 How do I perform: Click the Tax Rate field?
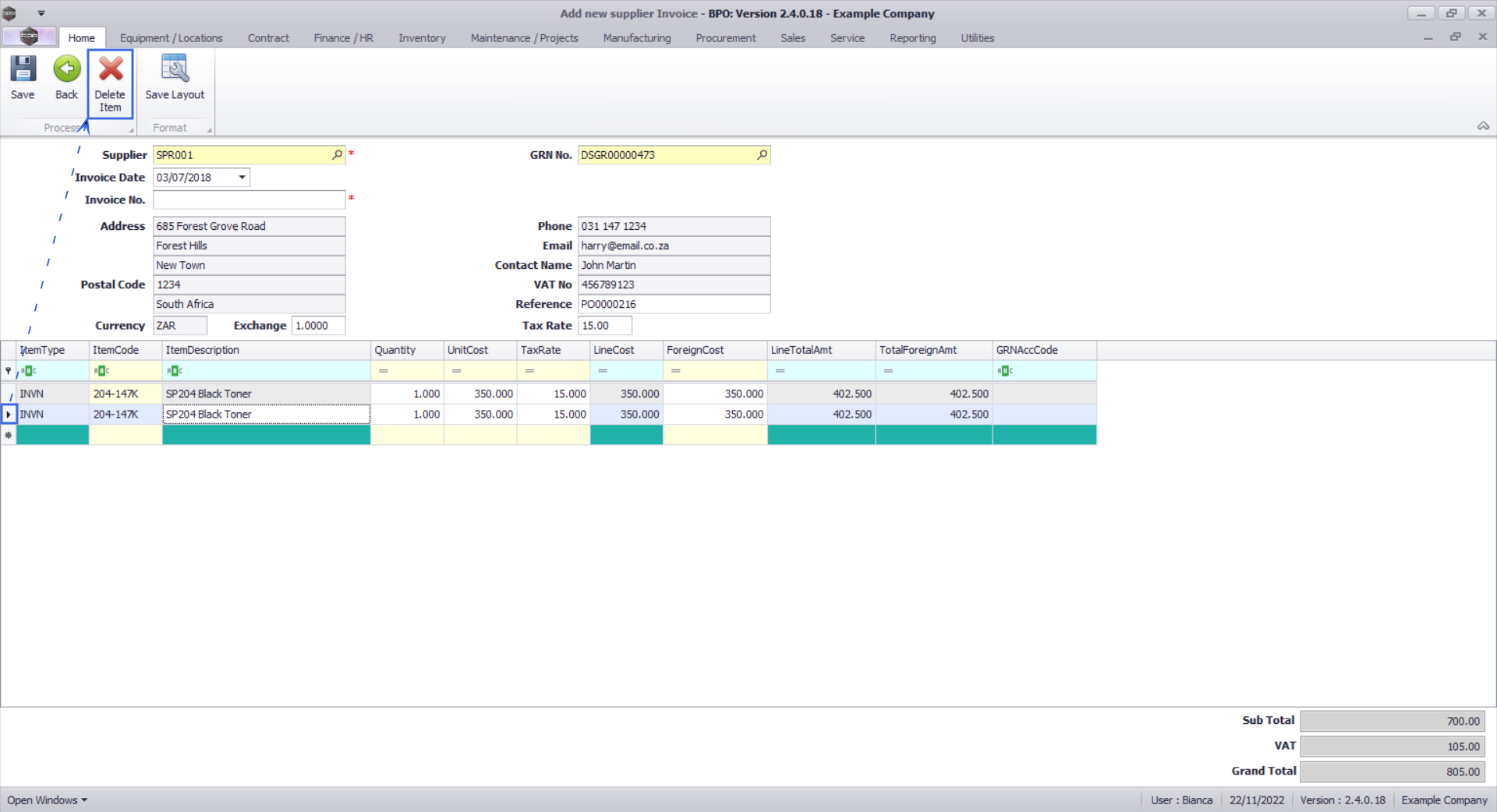click(x=605, y=326)
